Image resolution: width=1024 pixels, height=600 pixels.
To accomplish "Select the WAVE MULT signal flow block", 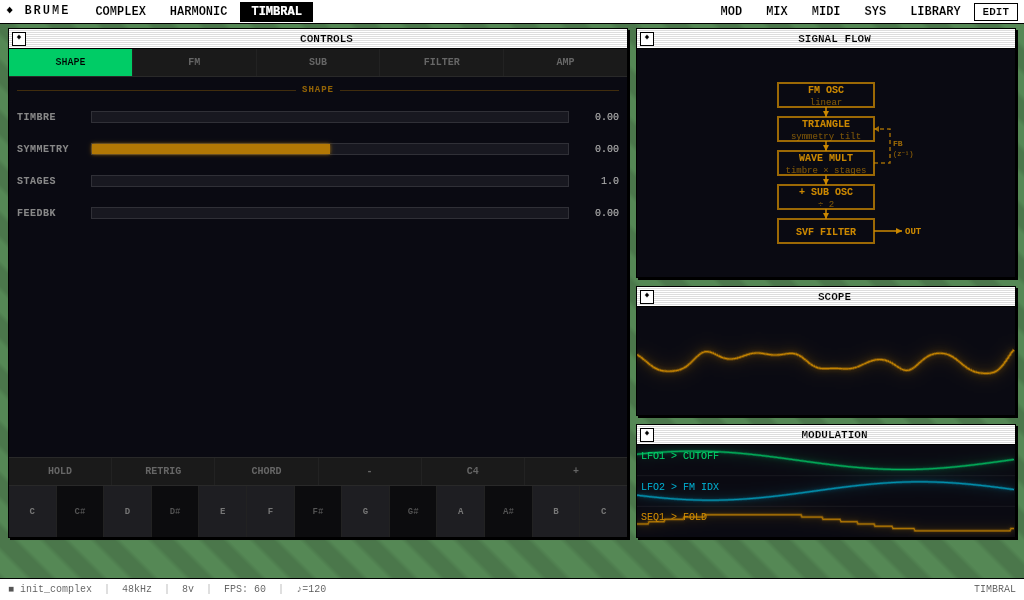I will pyautogui.click(x=825, y=163).
